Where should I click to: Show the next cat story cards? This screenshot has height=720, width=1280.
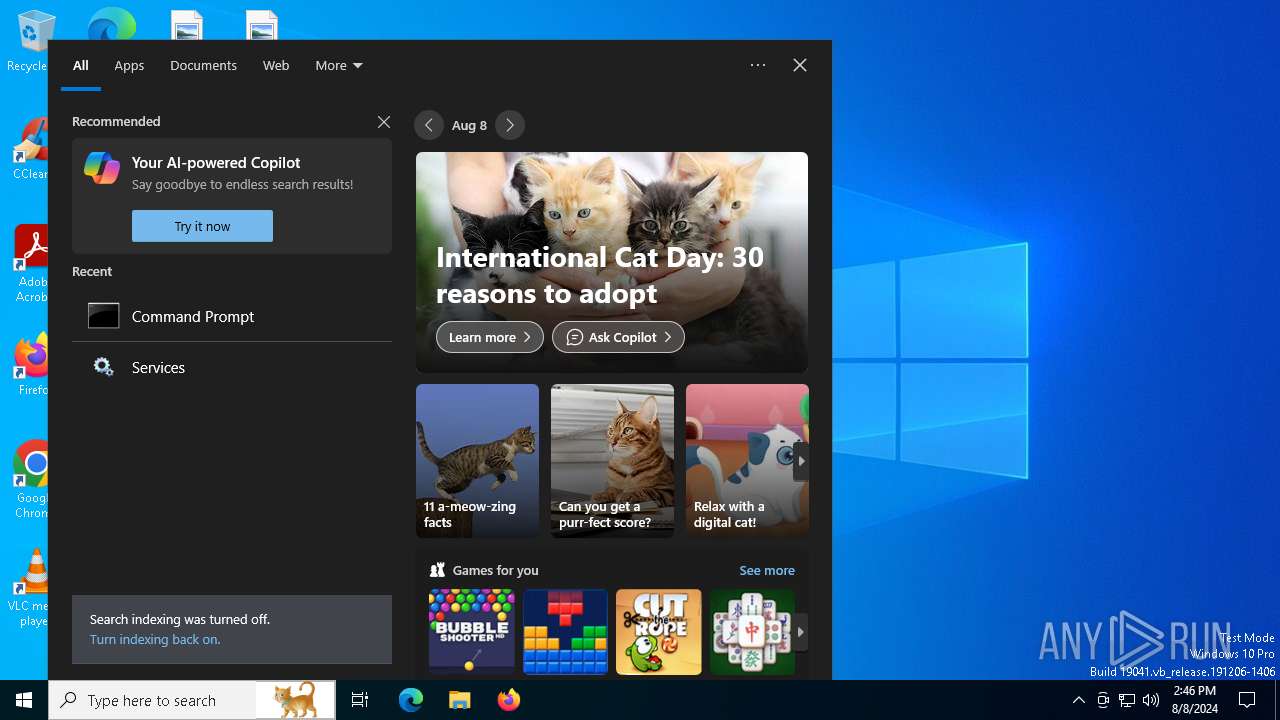pos(800,461)
